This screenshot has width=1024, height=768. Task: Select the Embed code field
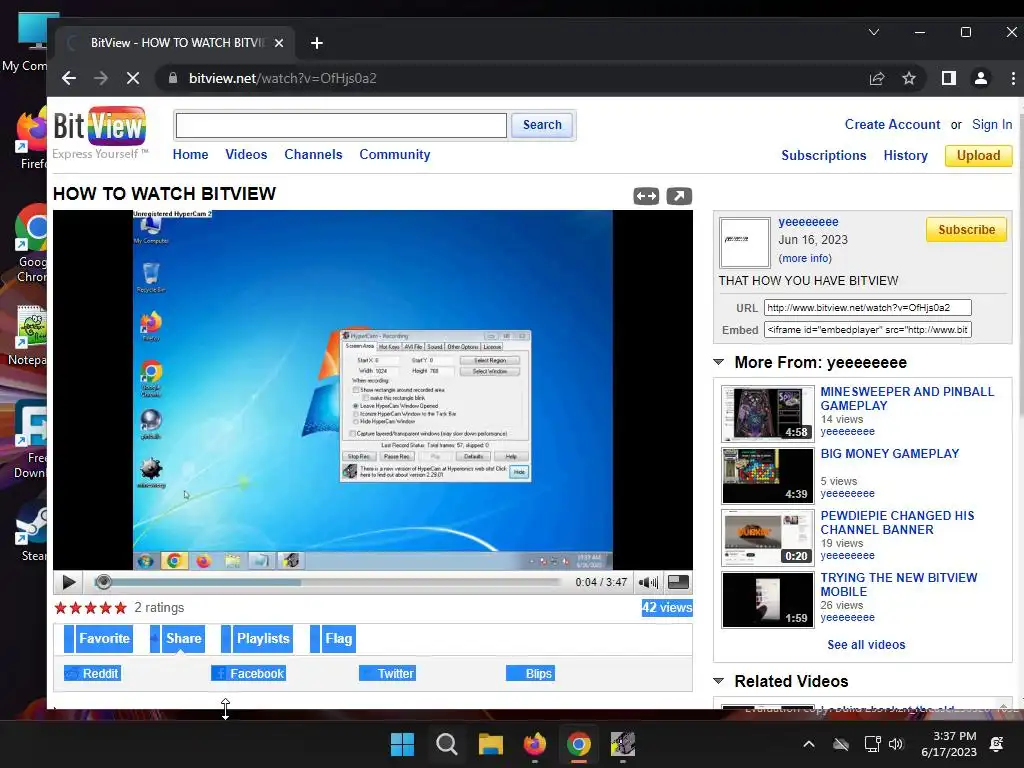pyautogui.click(x=867, y=330)
